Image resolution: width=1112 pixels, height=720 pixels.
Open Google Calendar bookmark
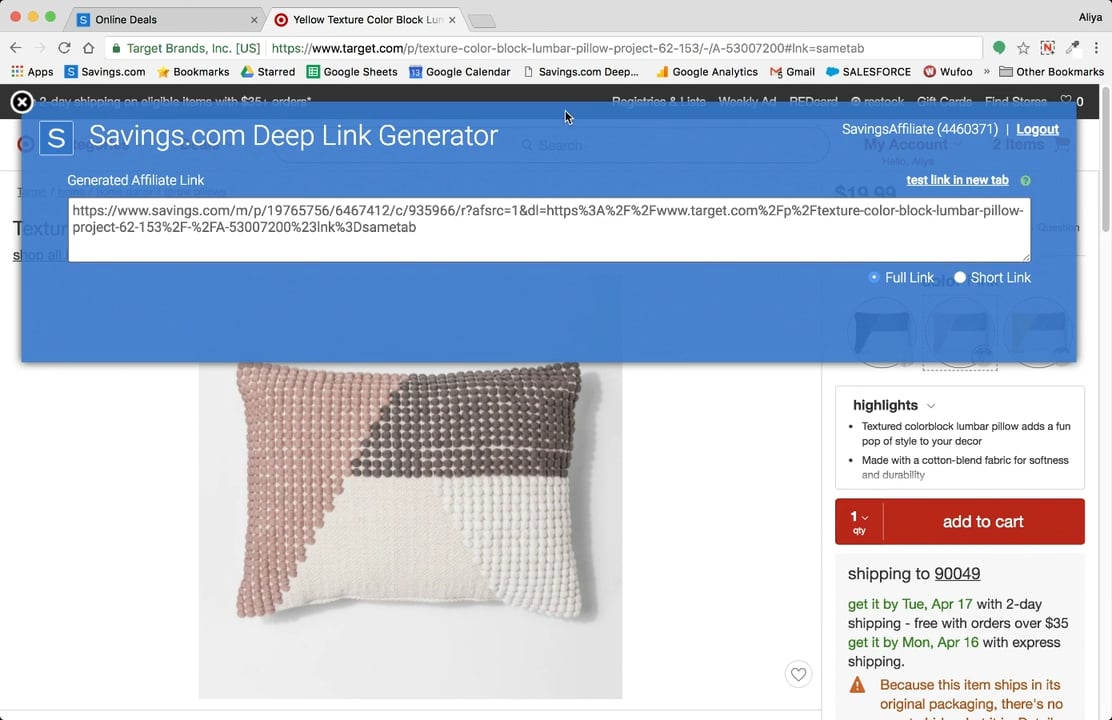tap(460, 72)
